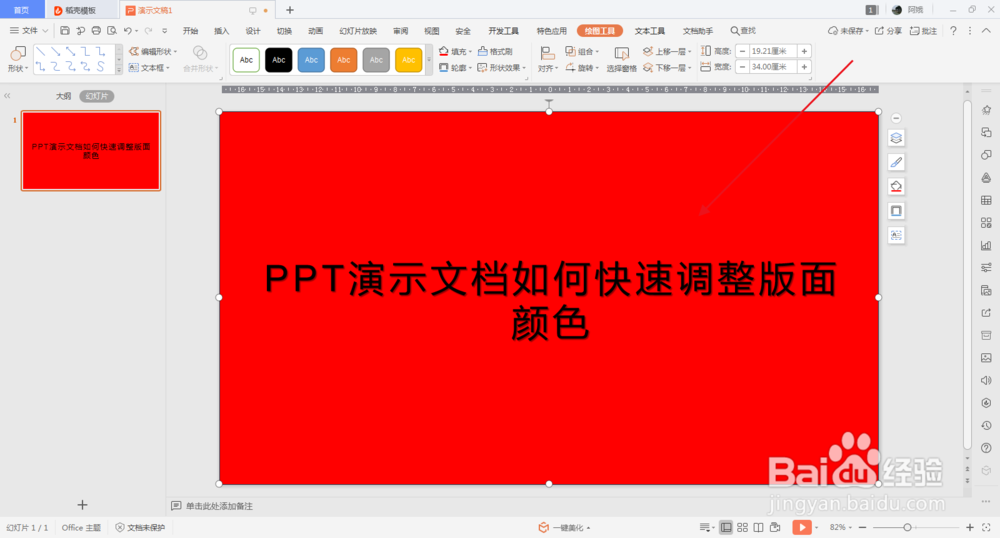Click the star icon at top of right sidebar

pyautogui.click(x=986, y=110)
